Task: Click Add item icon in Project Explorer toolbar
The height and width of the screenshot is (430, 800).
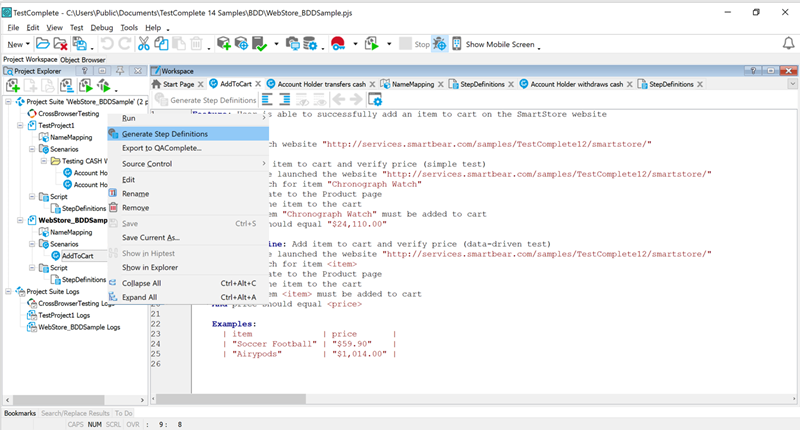Action: click(12, 86)
